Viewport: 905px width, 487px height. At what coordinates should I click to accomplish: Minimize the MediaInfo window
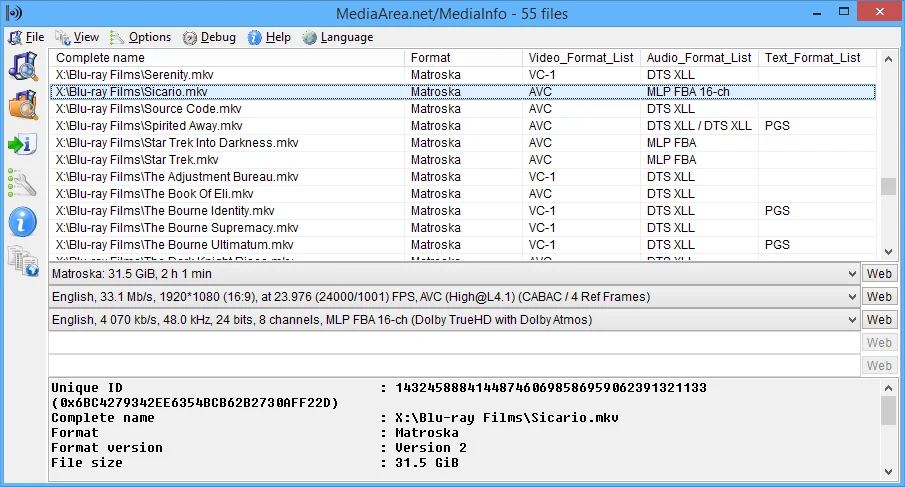(817, 12)
